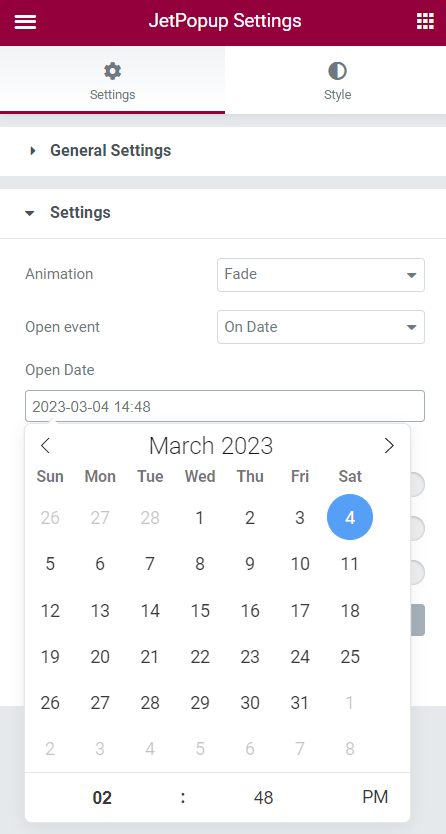Screen dimensions: 446x834
Task: Select greyed April 1 date
Action: 350,703
